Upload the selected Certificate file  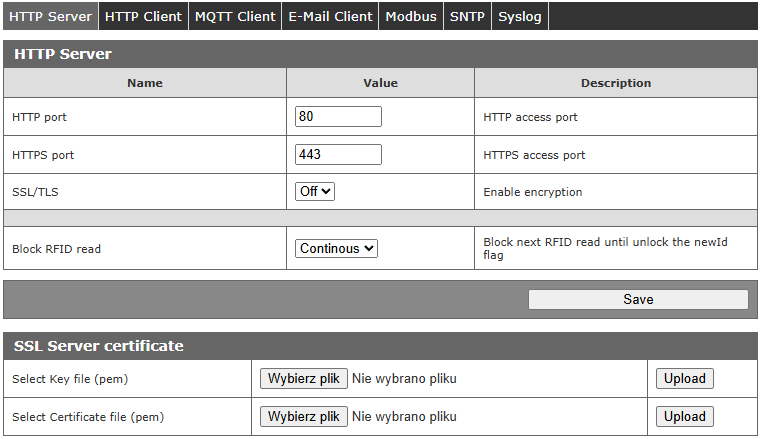(x=685, y=417)
